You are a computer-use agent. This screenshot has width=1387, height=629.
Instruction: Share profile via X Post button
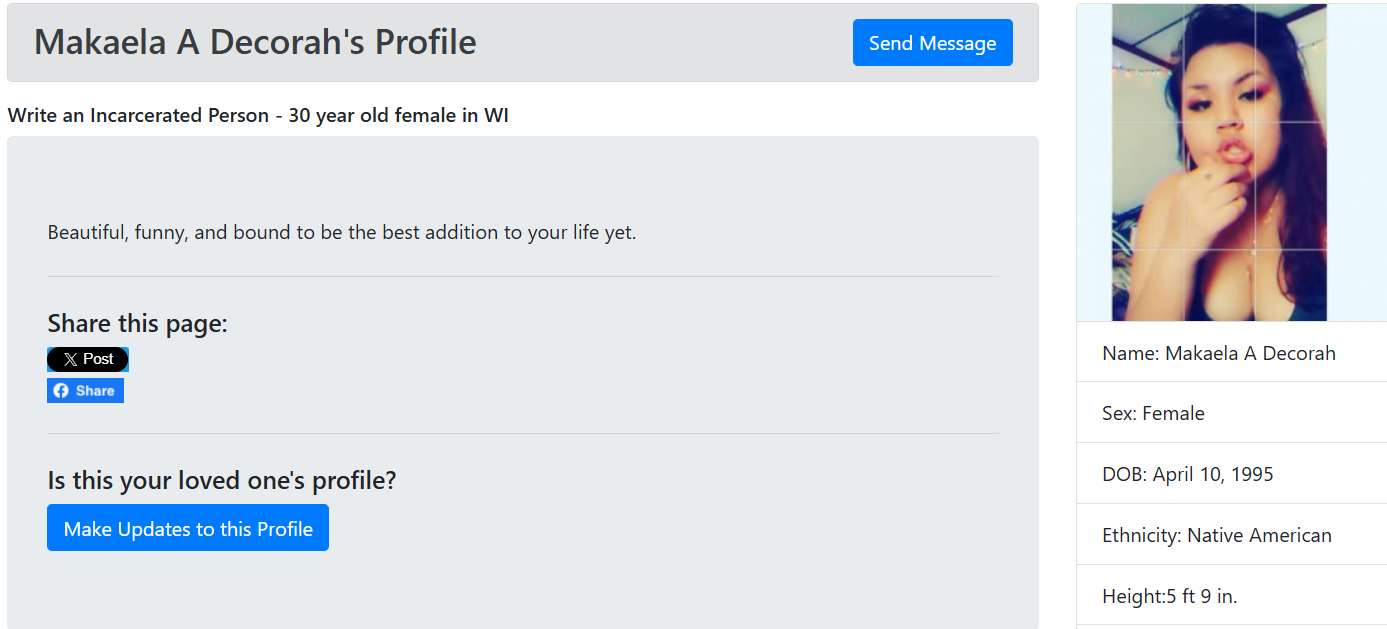pos(88,359)
